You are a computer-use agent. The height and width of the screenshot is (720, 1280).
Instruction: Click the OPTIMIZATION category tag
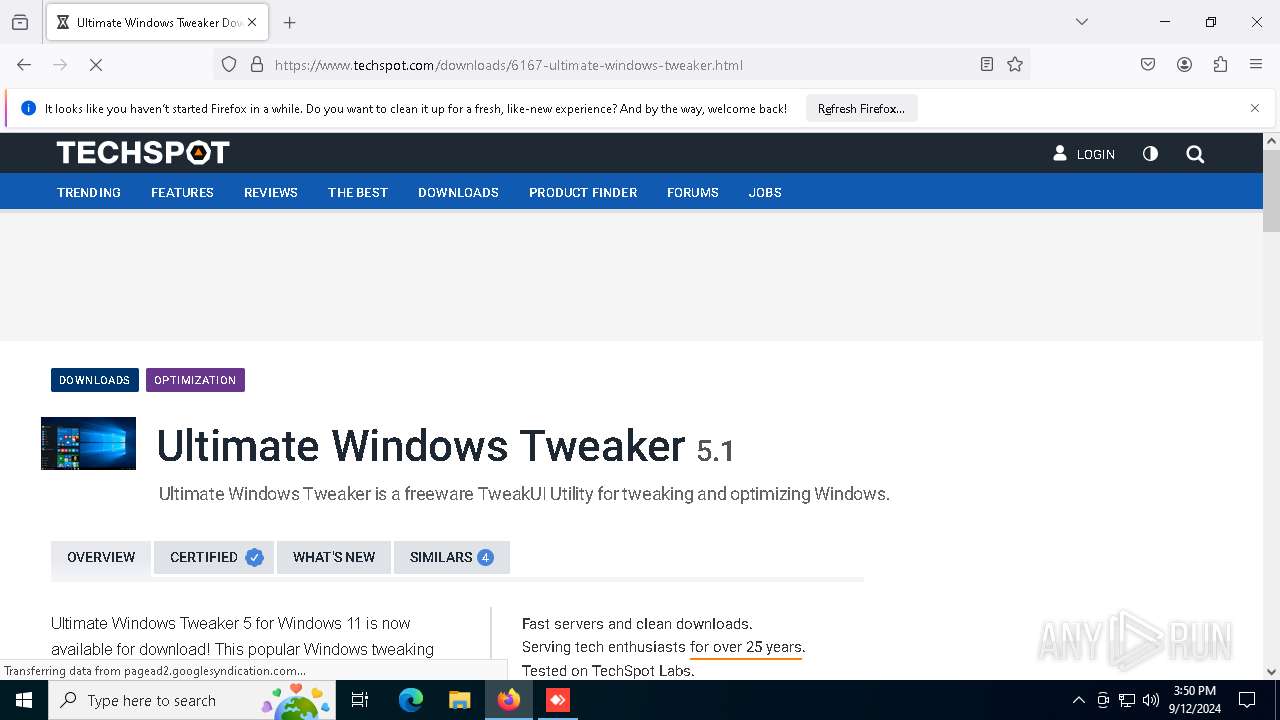tap(195, 380)
